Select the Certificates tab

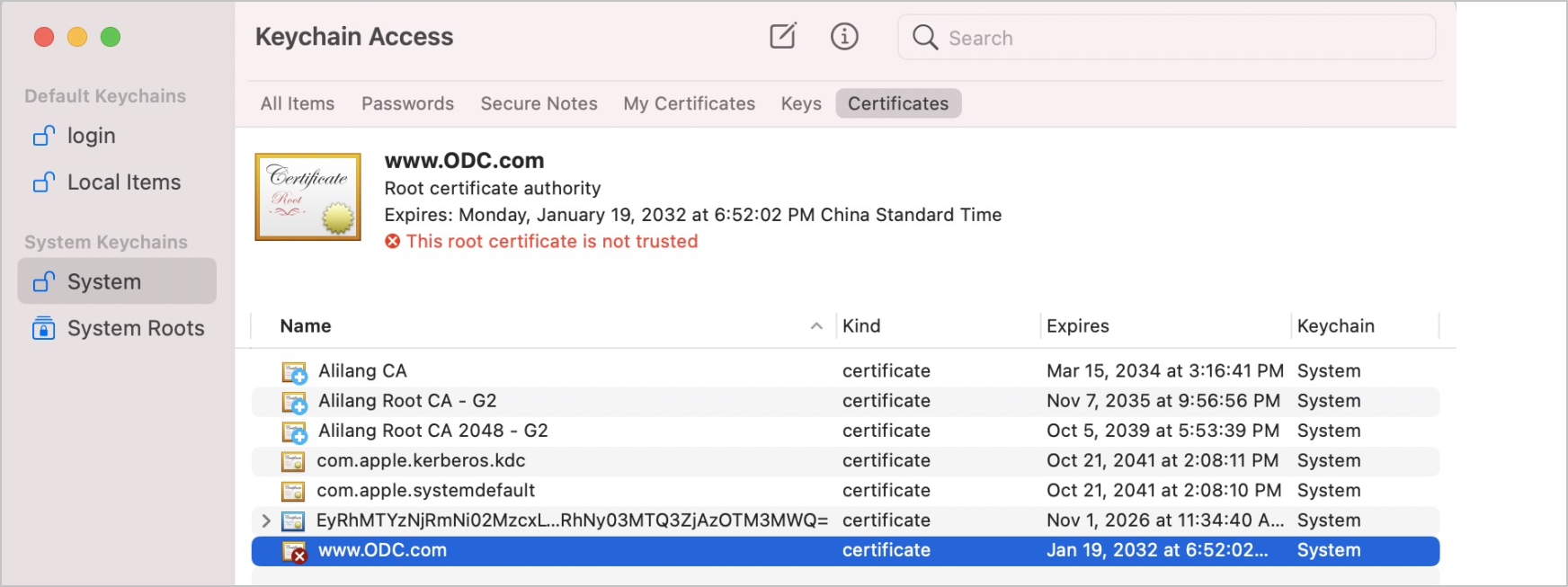point(898,103)
